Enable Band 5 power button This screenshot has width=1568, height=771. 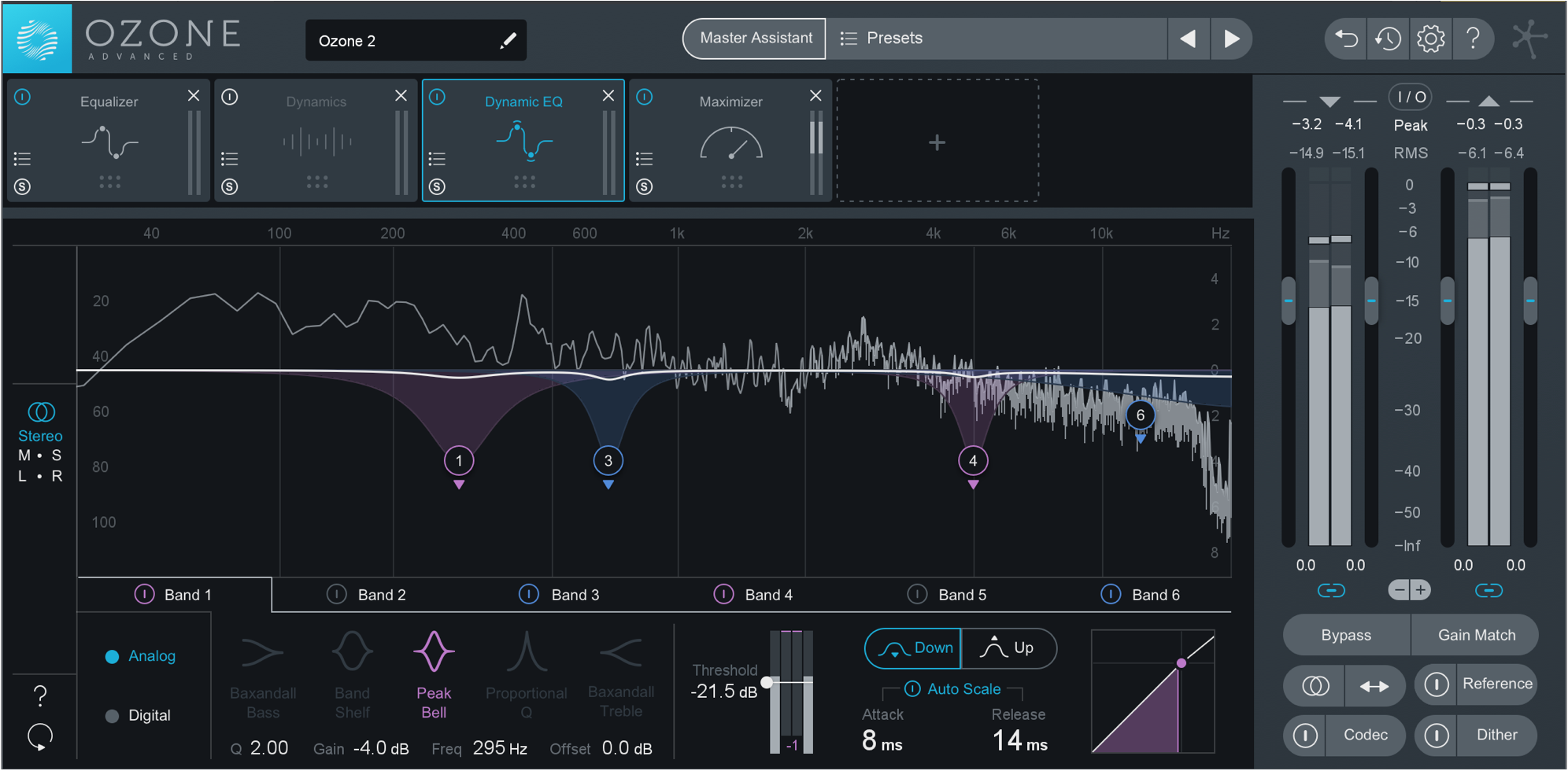click(917, 594)
